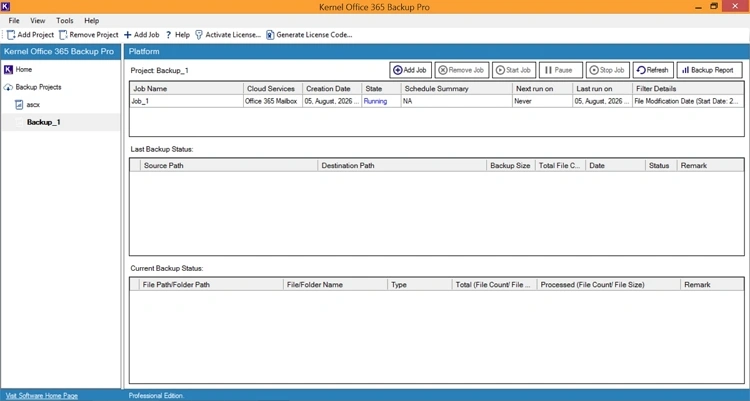Select the ascx project
Image resolution: width=750 pixels, height=401 pixels.
coord(33,105)
